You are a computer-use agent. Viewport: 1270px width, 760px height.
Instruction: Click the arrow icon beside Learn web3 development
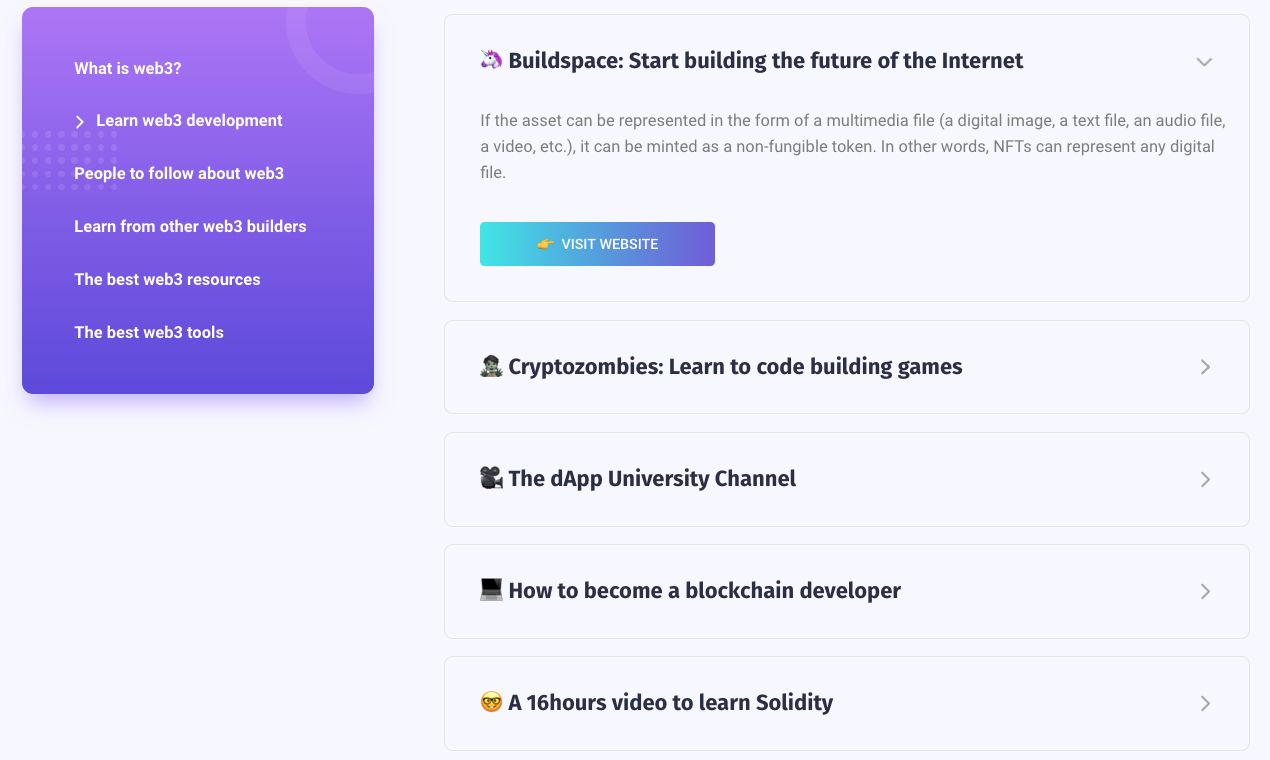[78, 121]
